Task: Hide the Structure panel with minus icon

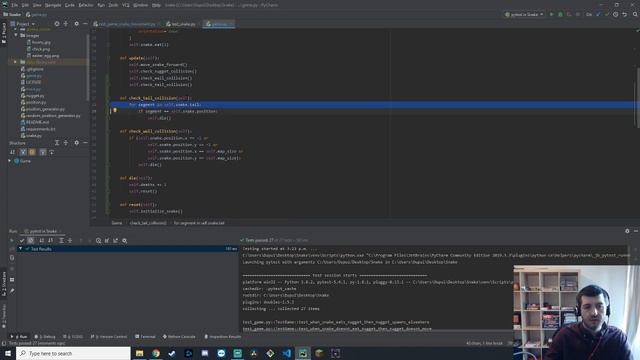Action: [x=85, y=143]
